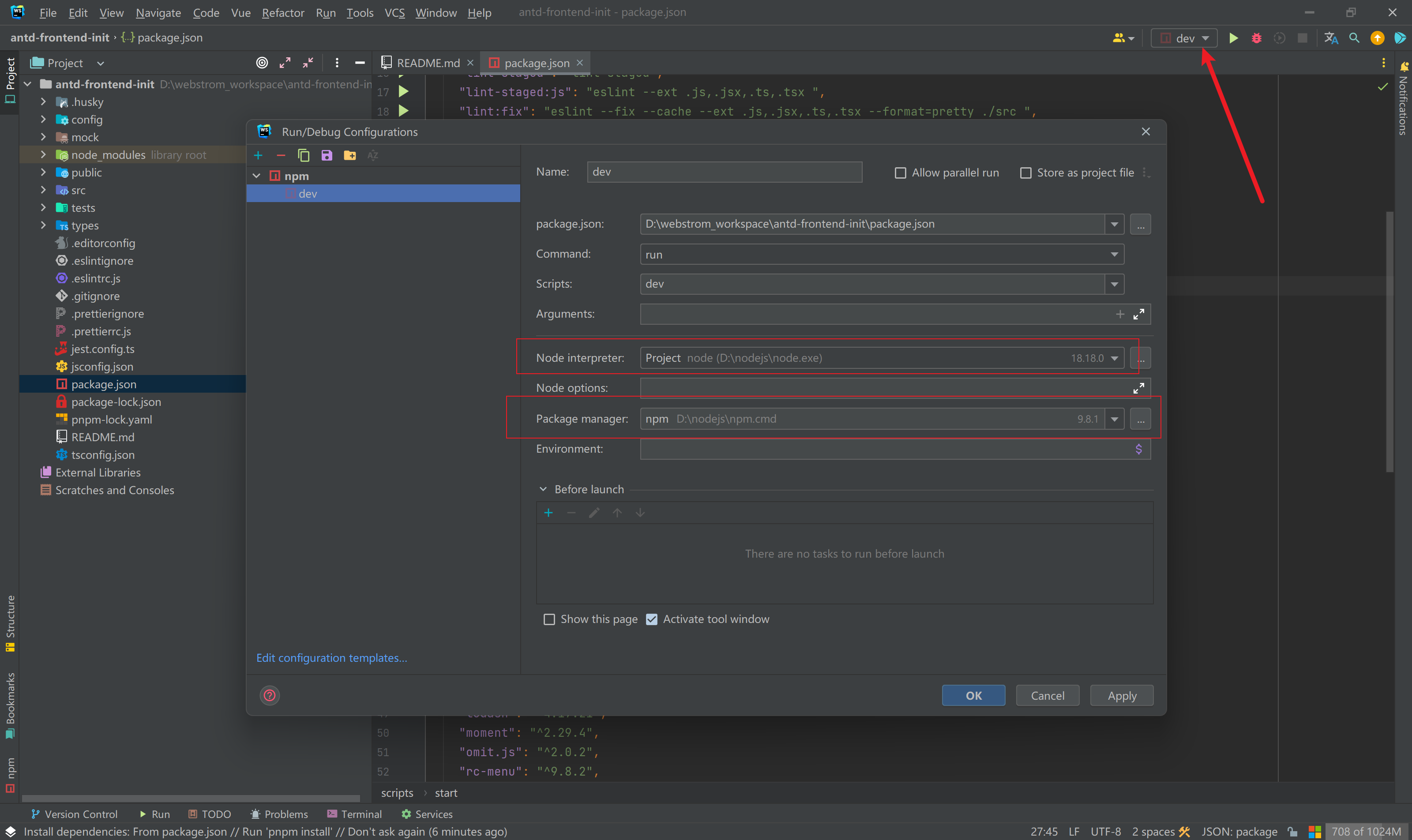Open the Scripts dropdown arrow
1412x840 pixels.
pyautogui.click(x=1114, y=284)
